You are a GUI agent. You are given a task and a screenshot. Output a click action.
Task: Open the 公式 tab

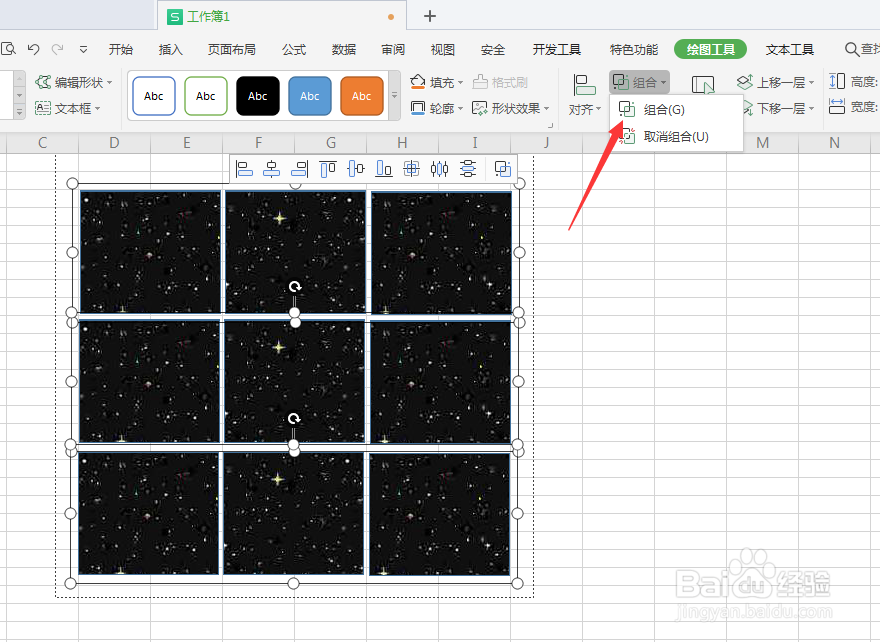[x=294, y=49]
